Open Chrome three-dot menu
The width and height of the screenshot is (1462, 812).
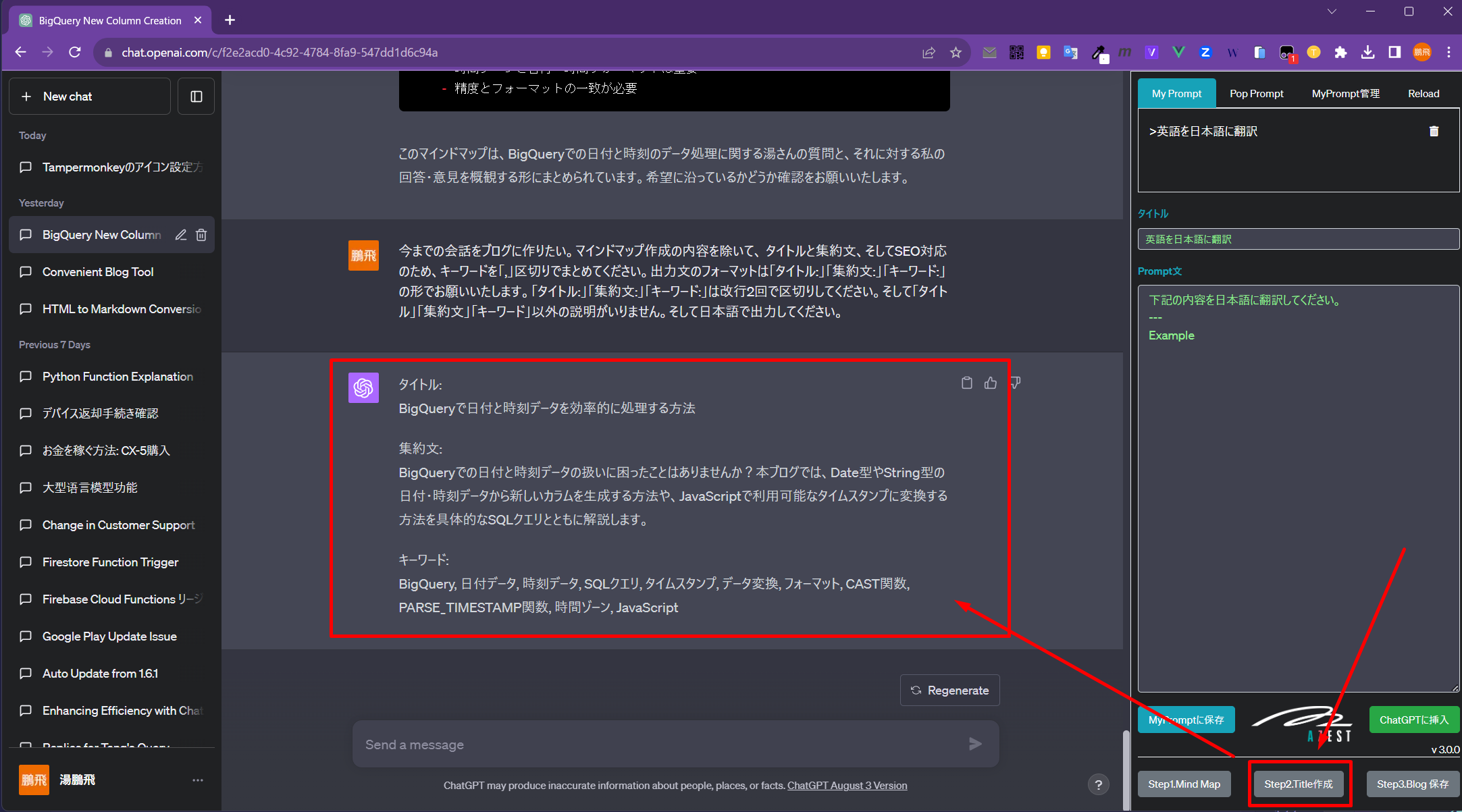[x=1448, y=53]
